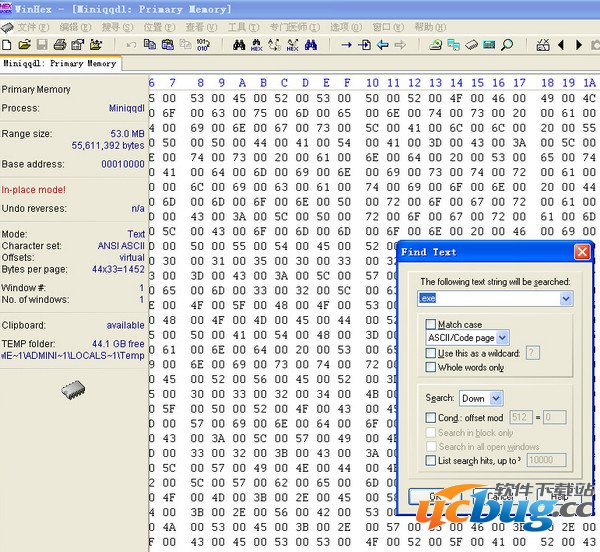Open the 工具(T) menu
Screen dimensions: 600x552
coord(238,26)
